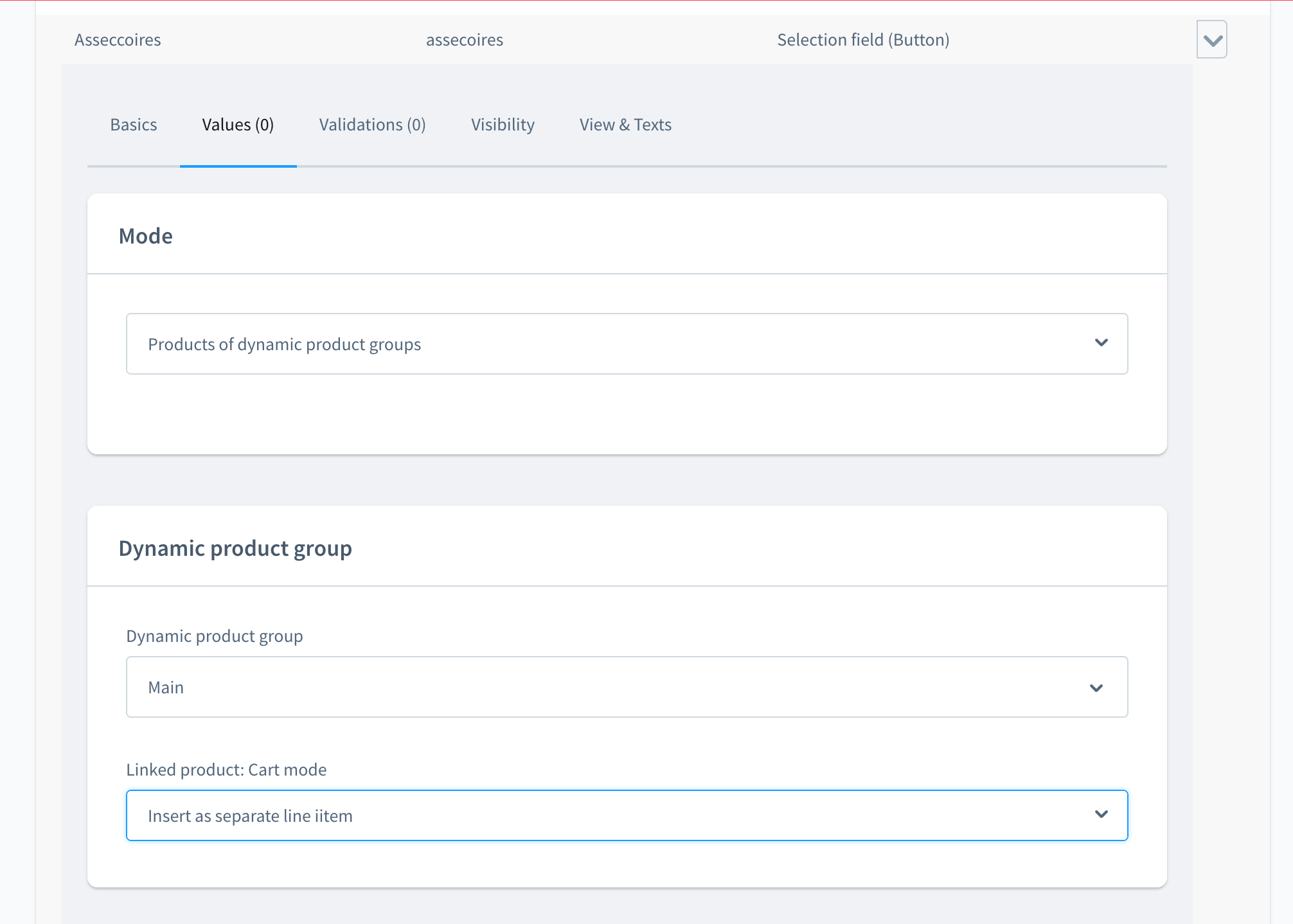Click the 'Dynamic product group' card heading
This screenshot has width=1293, height=924.
coord(235,549)
